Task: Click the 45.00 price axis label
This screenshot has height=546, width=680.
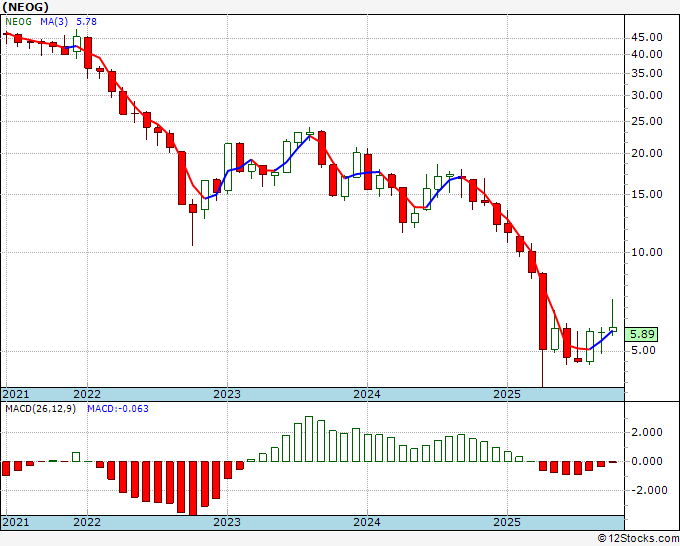Action: 647,38
